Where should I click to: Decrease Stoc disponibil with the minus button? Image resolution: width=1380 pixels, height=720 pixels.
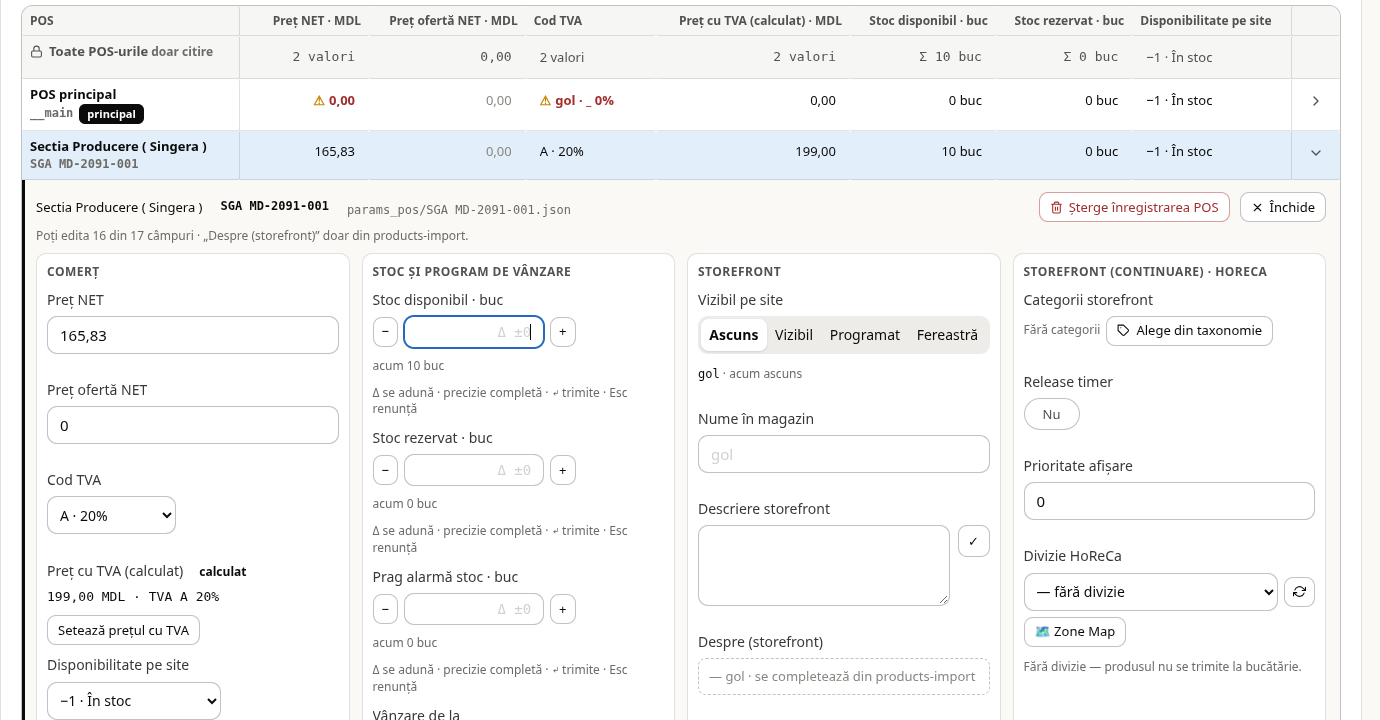tap(385, 332)
